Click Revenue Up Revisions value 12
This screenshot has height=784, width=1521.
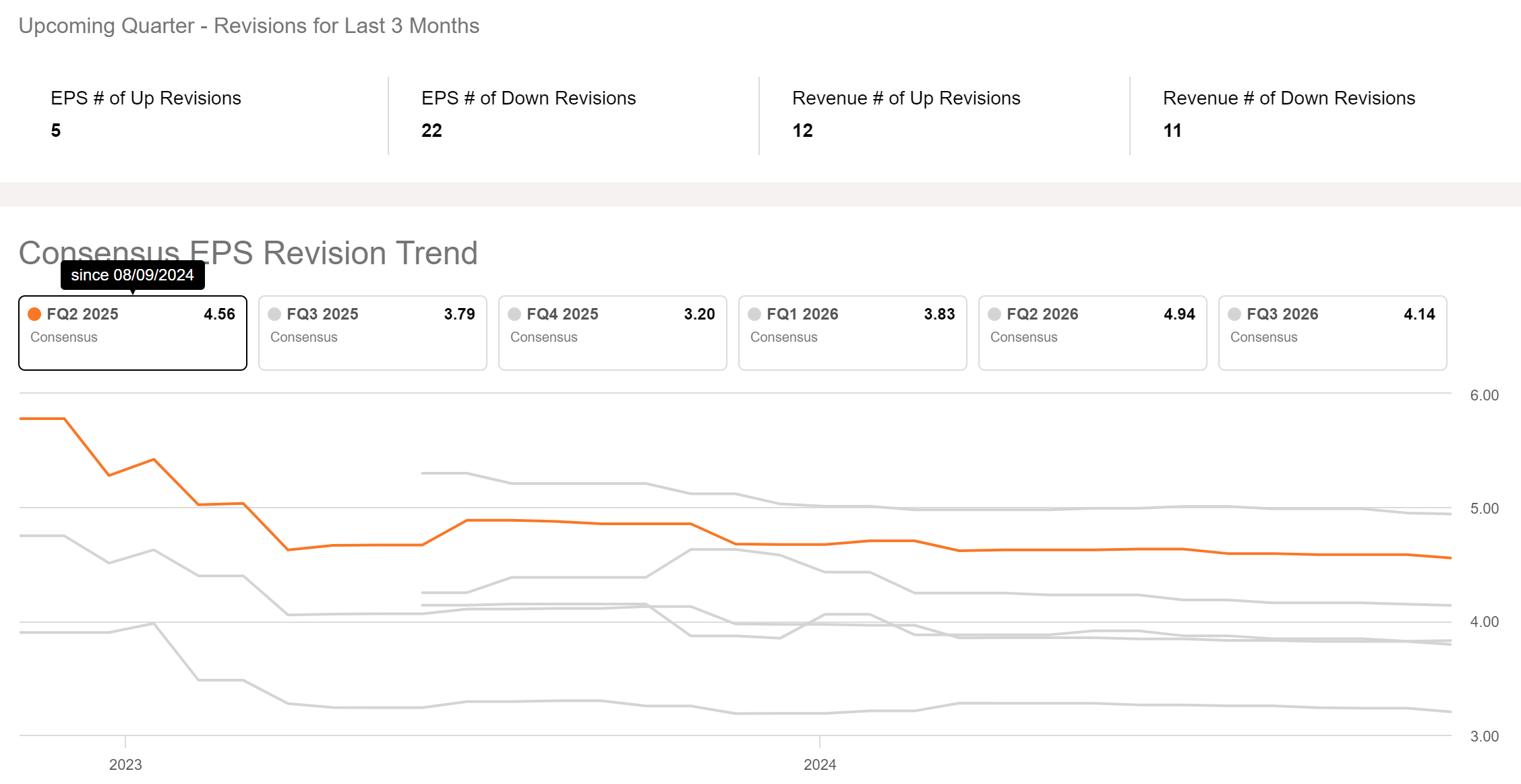[802, 131]
